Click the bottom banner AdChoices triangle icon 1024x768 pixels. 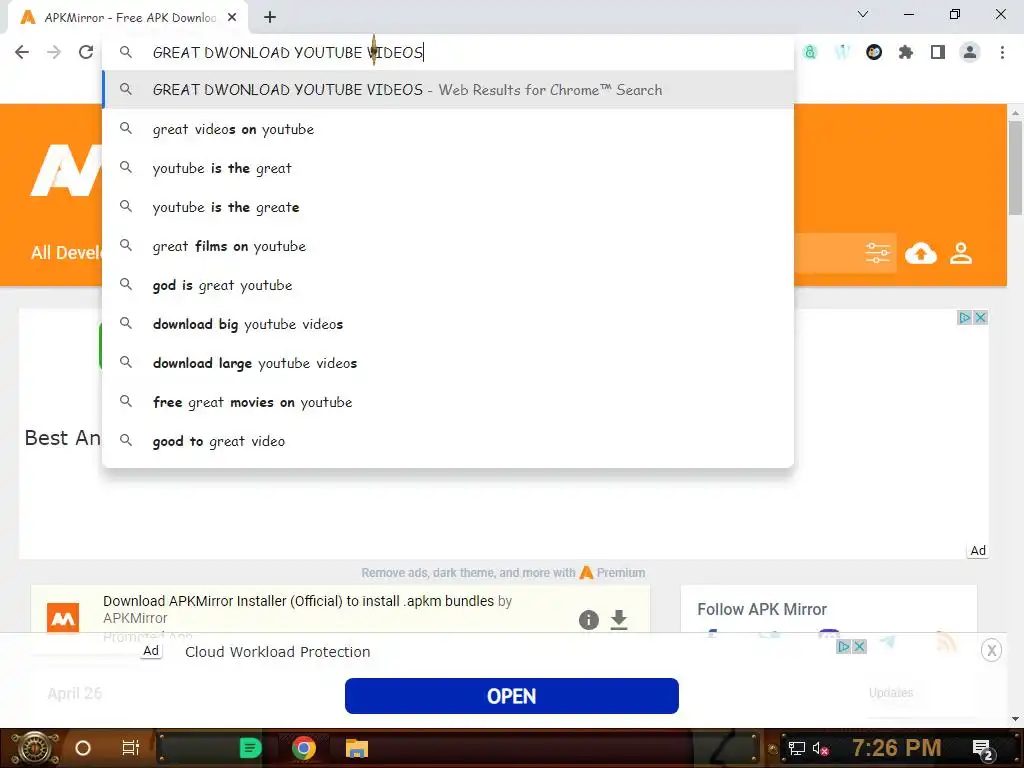click(844, 647)
